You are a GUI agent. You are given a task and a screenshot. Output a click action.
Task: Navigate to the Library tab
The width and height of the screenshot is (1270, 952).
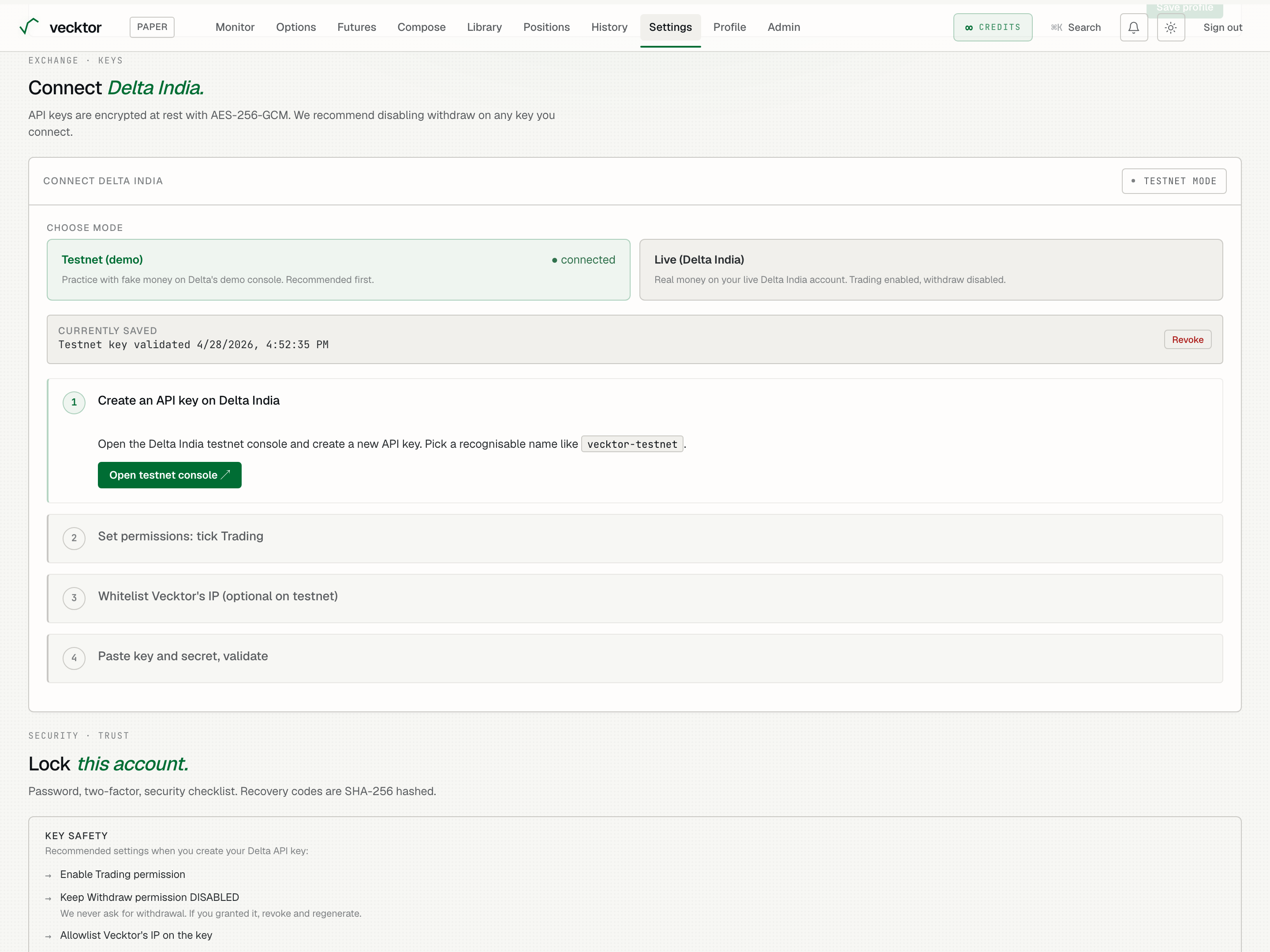[x=484, y=27]
